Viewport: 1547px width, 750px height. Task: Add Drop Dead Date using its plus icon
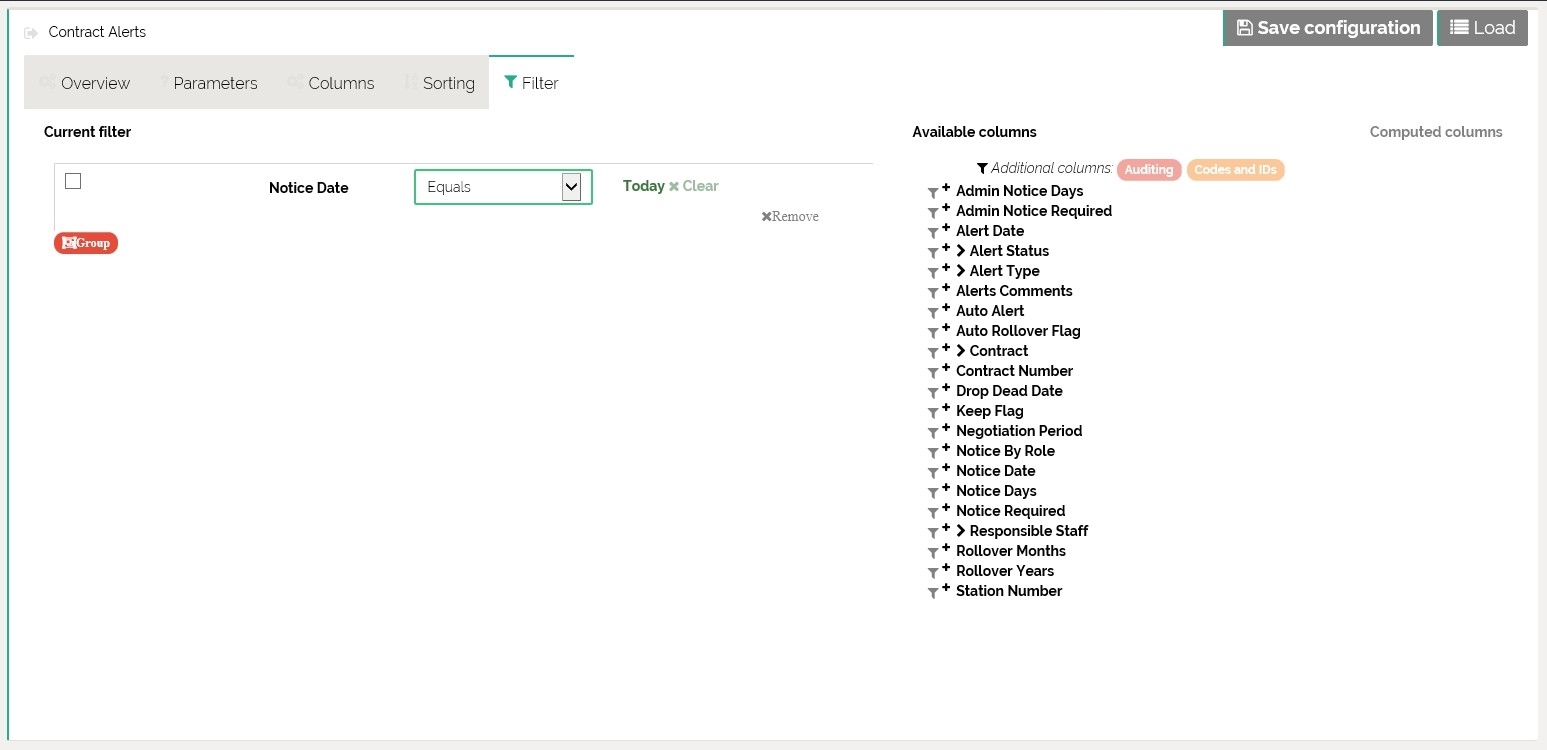pos(946,389)
